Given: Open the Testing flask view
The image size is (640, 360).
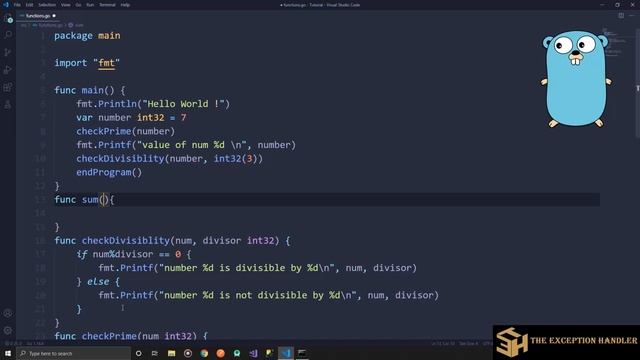Looking at the screenshot, I should 8,105.
